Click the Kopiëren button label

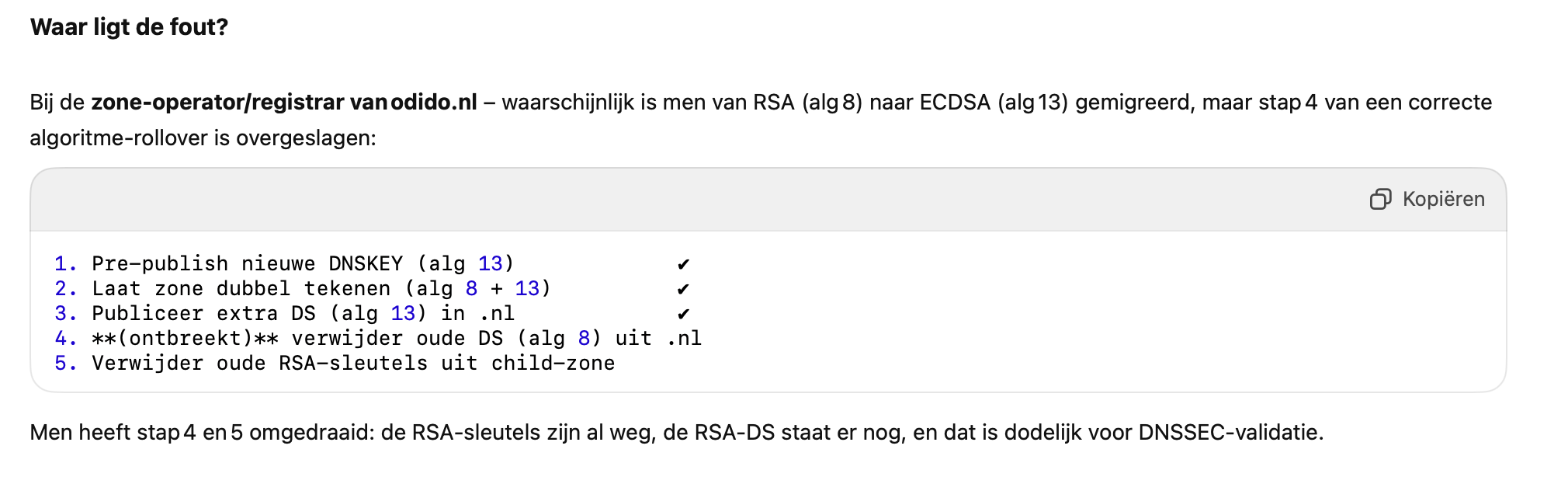1443,200
